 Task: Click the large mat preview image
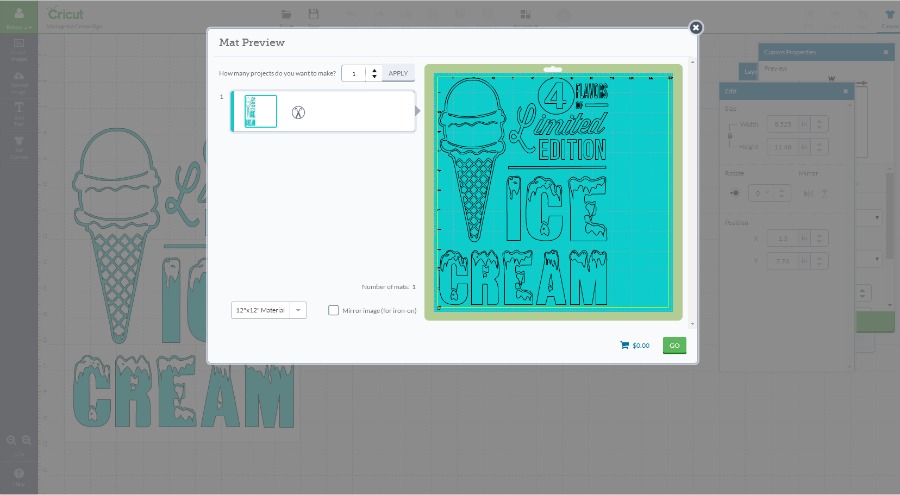pyautogui.click(x=553, y=192)
